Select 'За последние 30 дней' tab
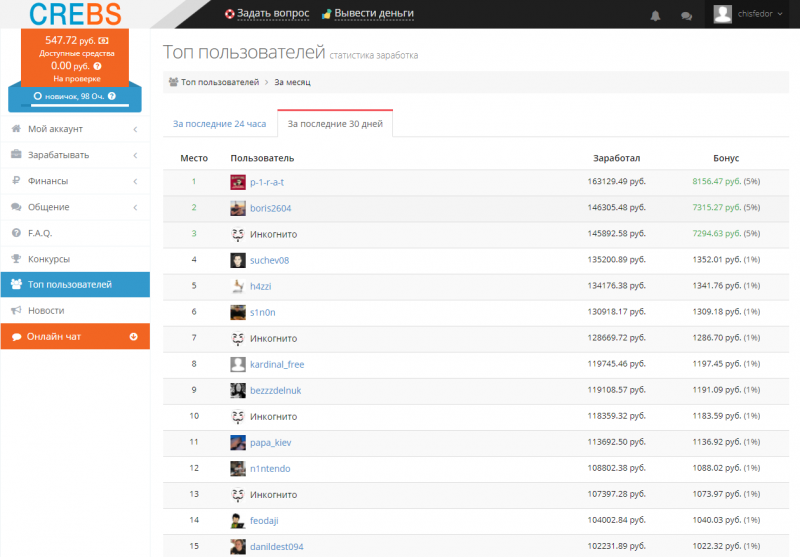 click(335, 124)
